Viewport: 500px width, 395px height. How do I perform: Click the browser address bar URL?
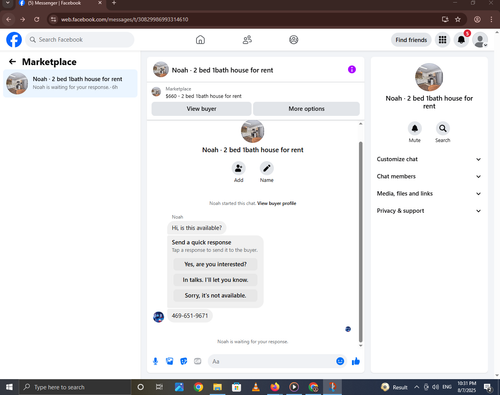(124, 19)
